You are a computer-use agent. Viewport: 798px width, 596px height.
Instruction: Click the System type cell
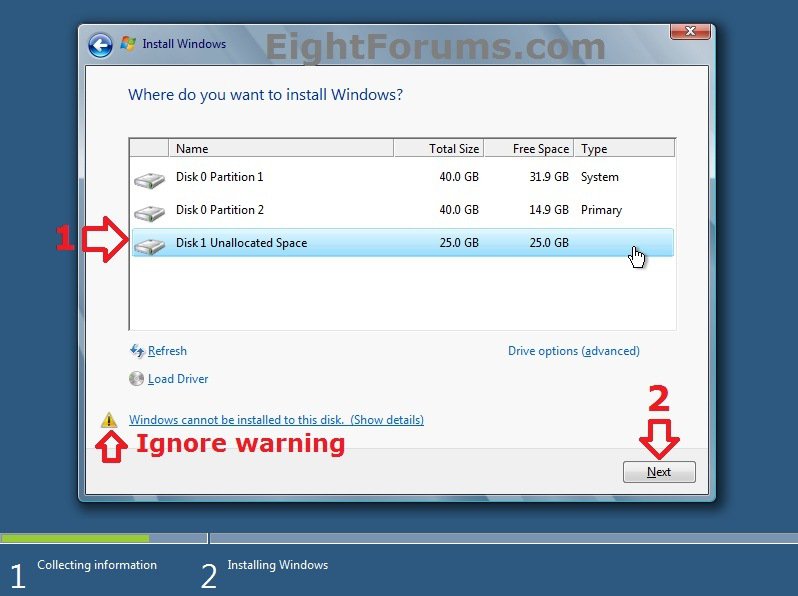[600, 177]
